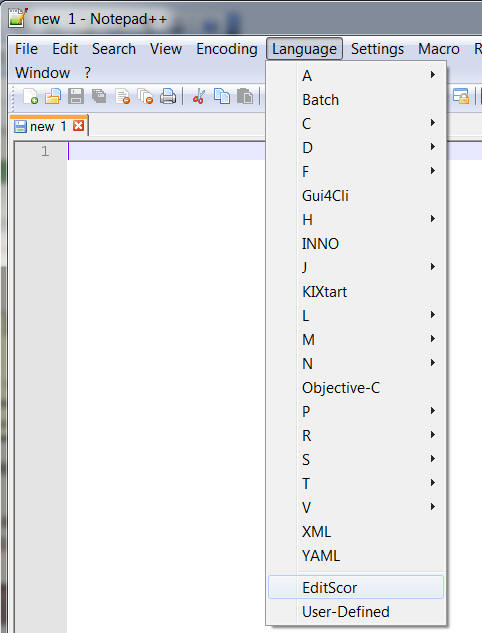The width and height of the screenshot is (482, 633).
Task: Click the Save floppy disk icon
Action: (76, 96)
